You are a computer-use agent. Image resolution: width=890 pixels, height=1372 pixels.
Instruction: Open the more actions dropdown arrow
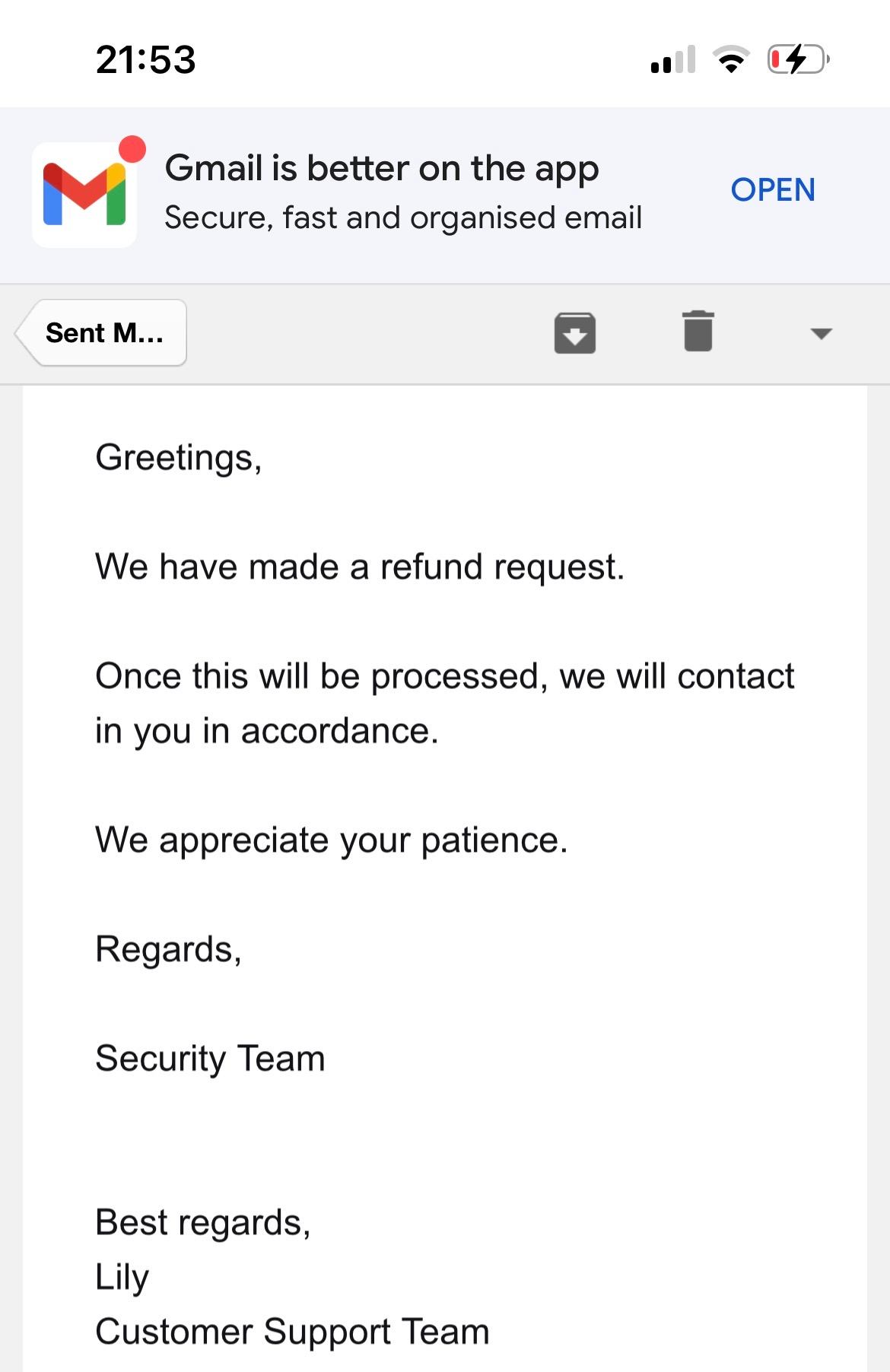tap(822, 333)
